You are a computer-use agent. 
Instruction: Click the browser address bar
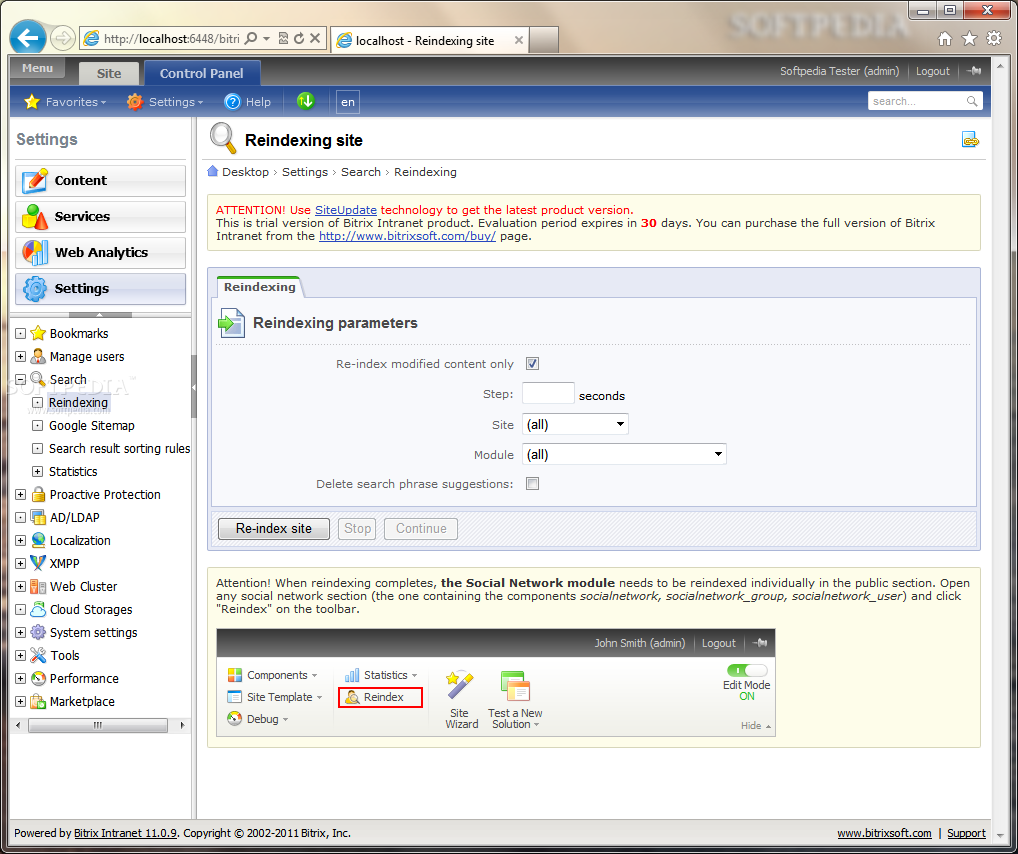click(171, 38)
